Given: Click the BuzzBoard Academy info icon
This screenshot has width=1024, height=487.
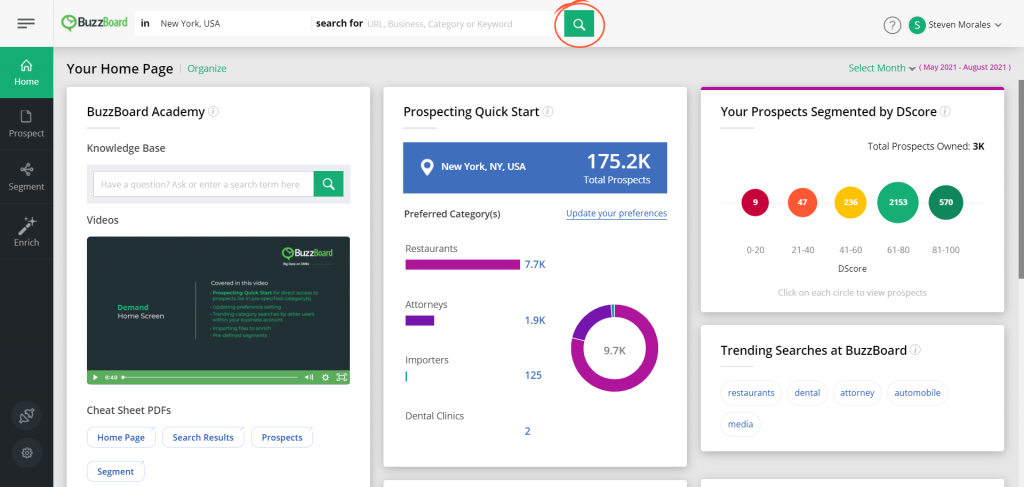Looking at the screenshot, I should (214, 112).
